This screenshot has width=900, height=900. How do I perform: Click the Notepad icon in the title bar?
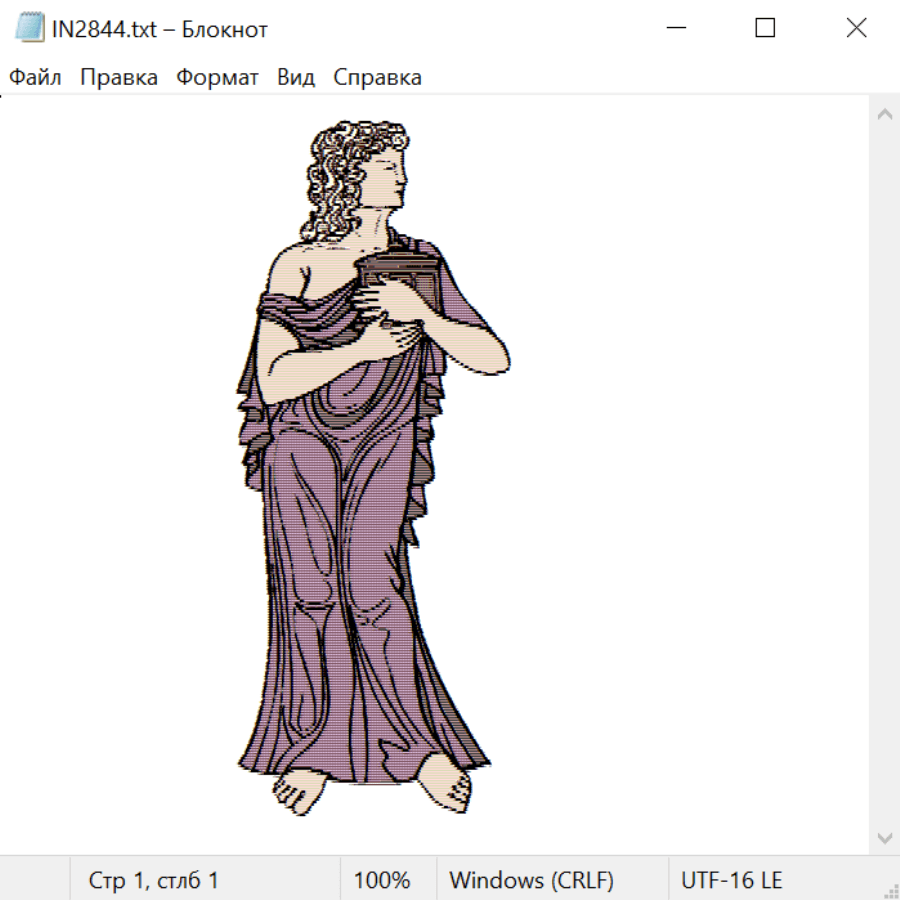click(x=30, y=29)
